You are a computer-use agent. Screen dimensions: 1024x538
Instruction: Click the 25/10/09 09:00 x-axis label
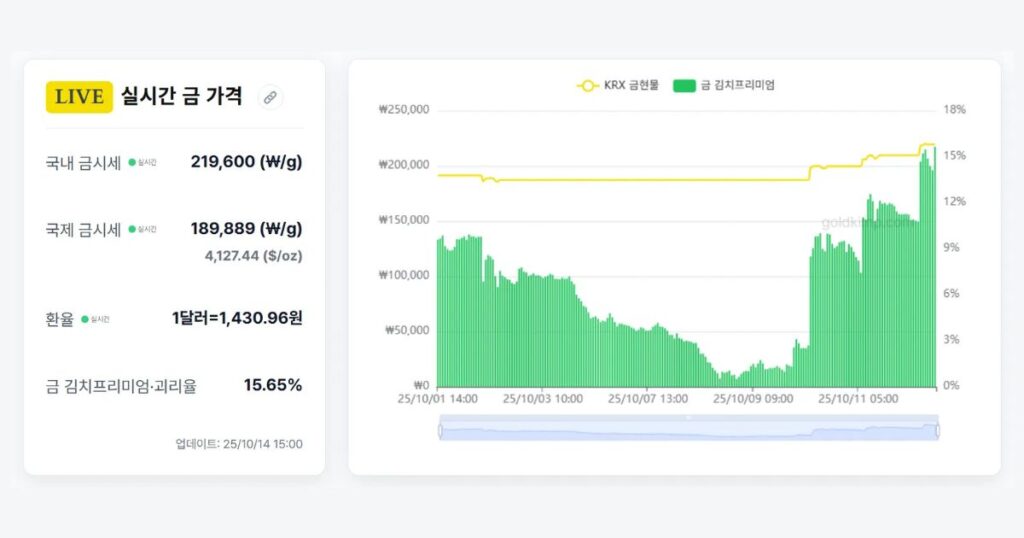[x=752, y=398]
